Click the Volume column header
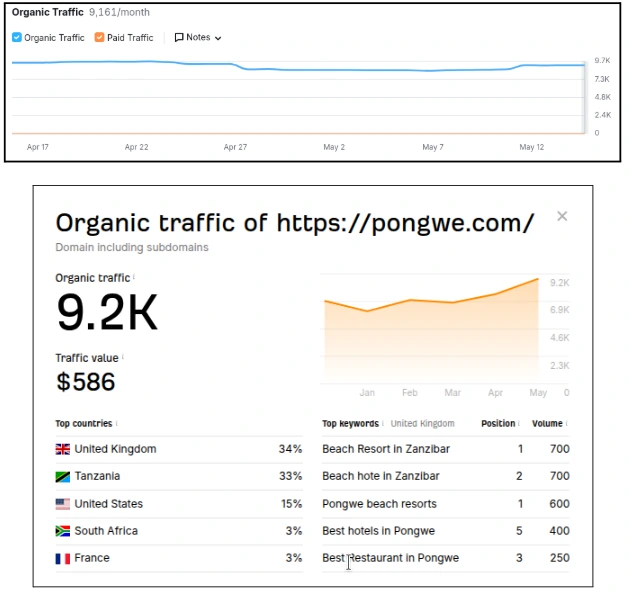Screen dimensions: 629x592 [547, 423]
